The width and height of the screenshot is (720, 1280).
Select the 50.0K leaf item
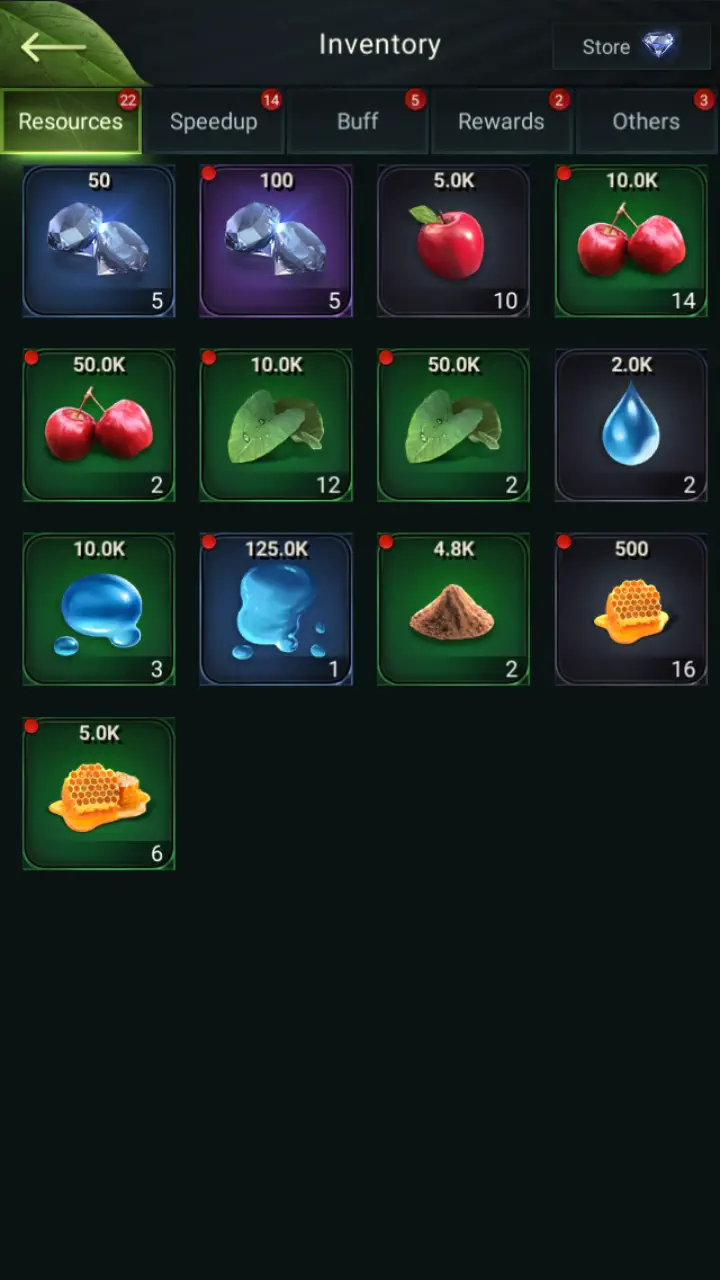tap(453, 425)
